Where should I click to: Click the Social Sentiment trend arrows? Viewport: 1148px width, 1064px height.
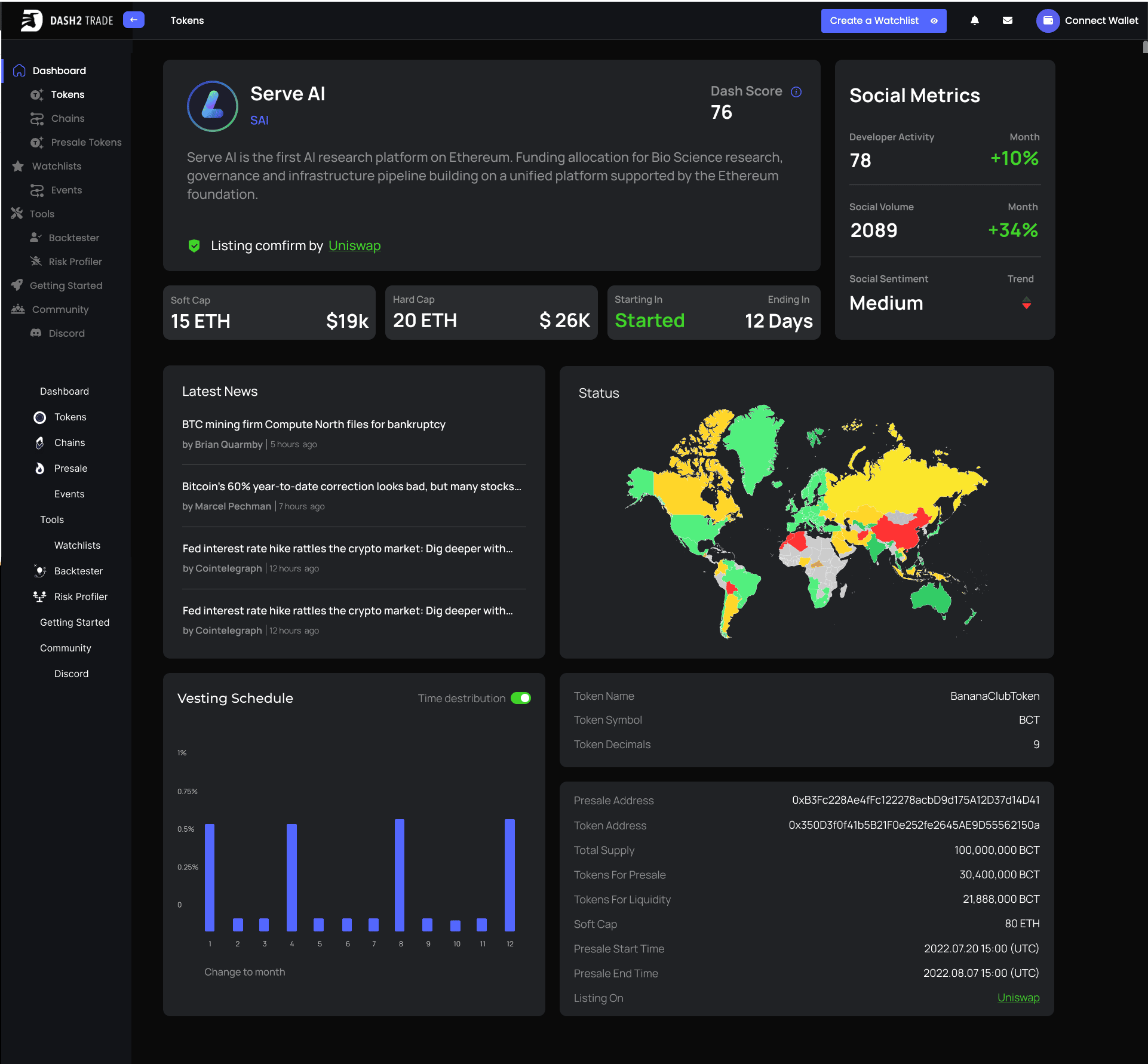[1026, 303]
